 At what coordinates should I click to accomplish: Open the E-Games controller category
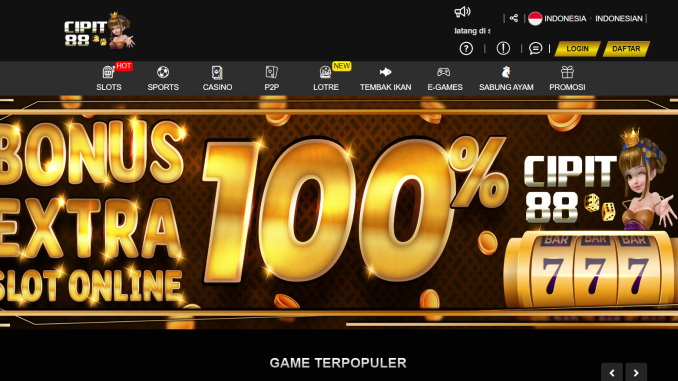pyautogui.click(x=445, y=78)
